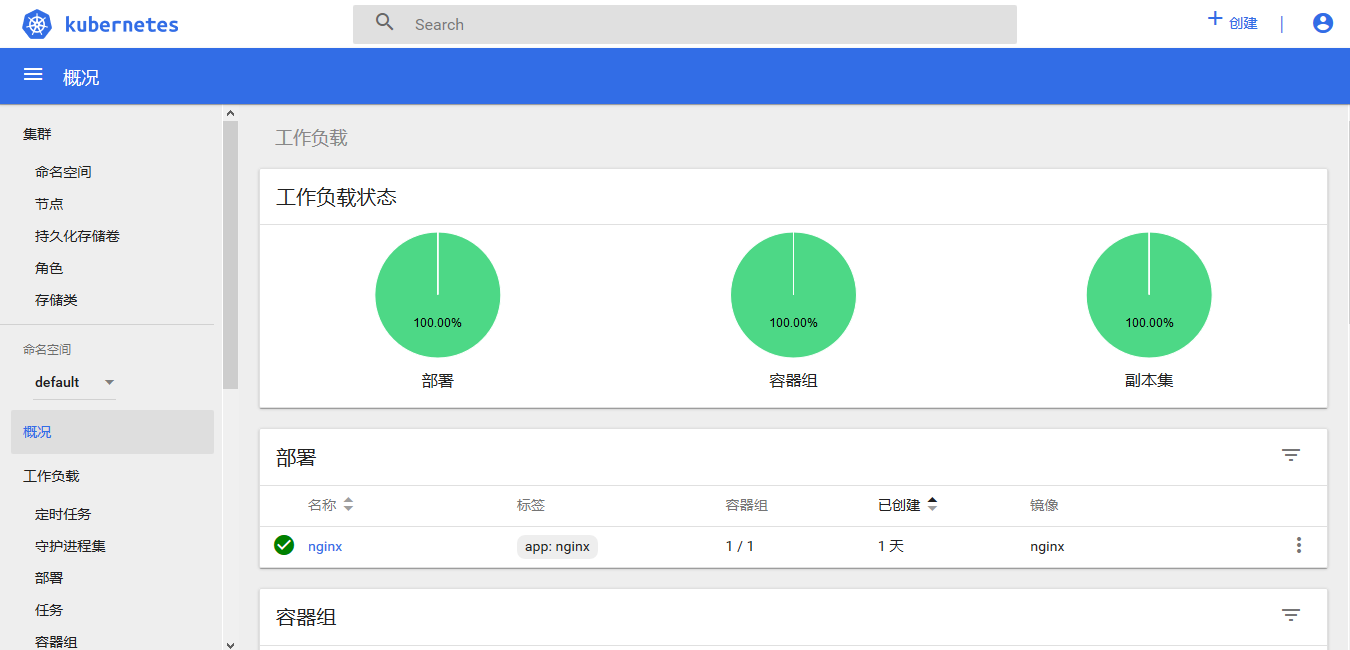Go to 命名空间 under 集群
This screenshot has width=1350, height=650.
click(x=63, y=172)
